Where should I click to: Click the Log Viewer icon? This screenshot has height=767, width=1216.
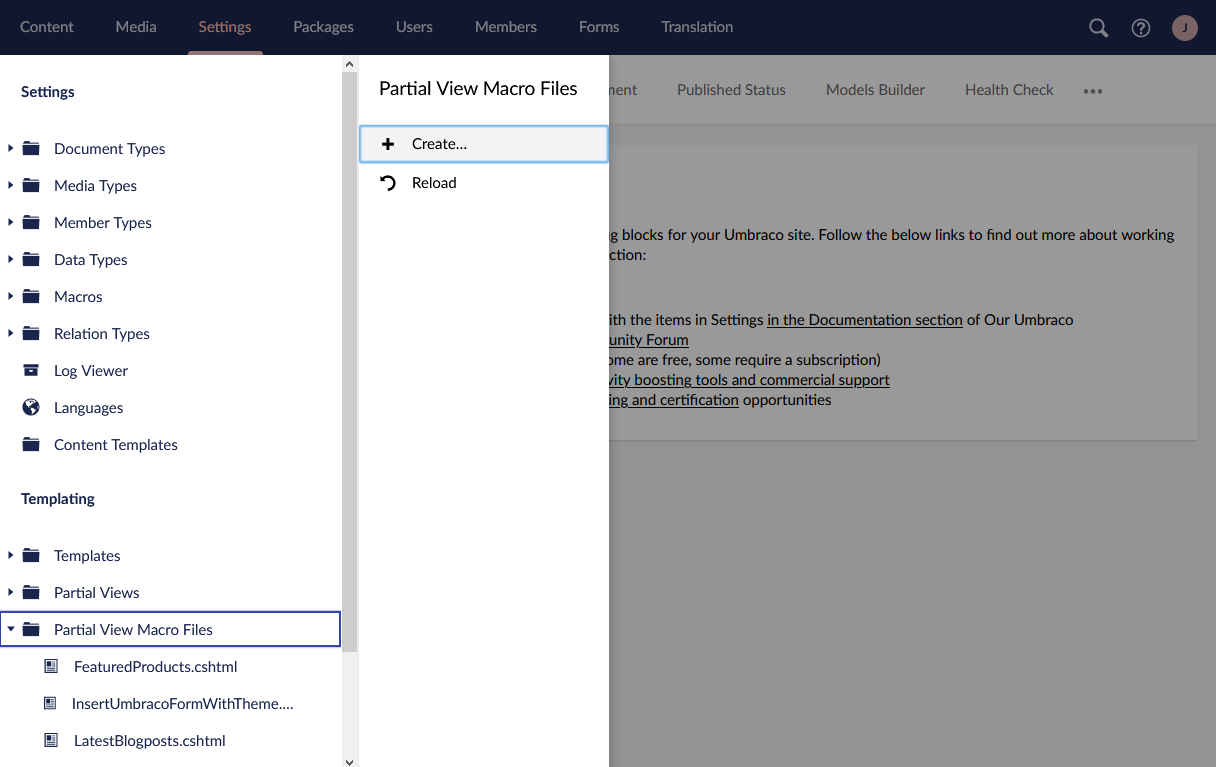point(30,370)
